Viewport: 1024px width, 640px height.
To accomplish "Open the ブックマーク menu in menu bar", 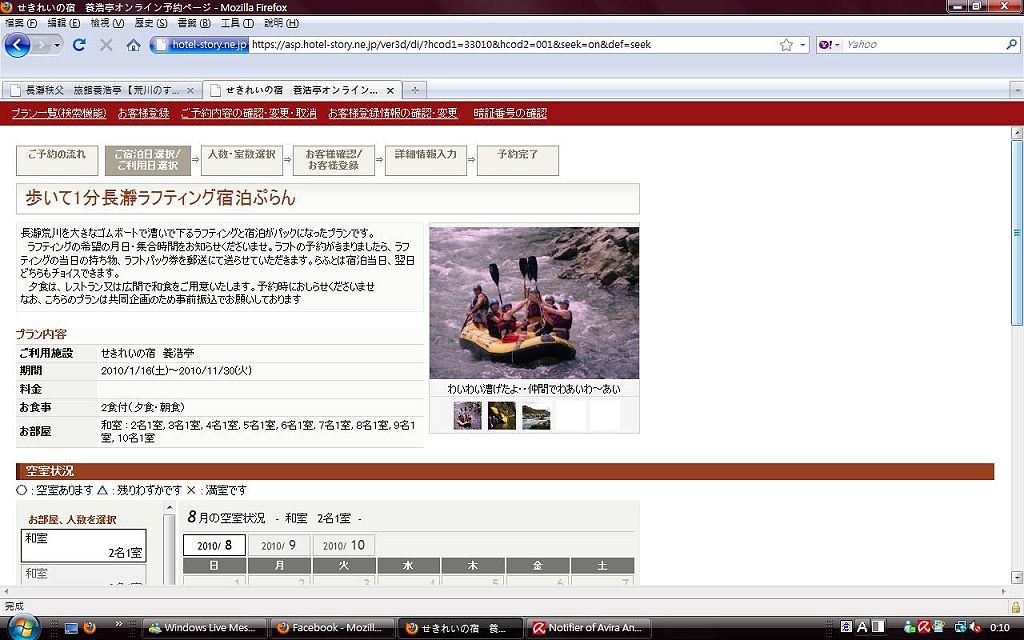I will 187,23.
